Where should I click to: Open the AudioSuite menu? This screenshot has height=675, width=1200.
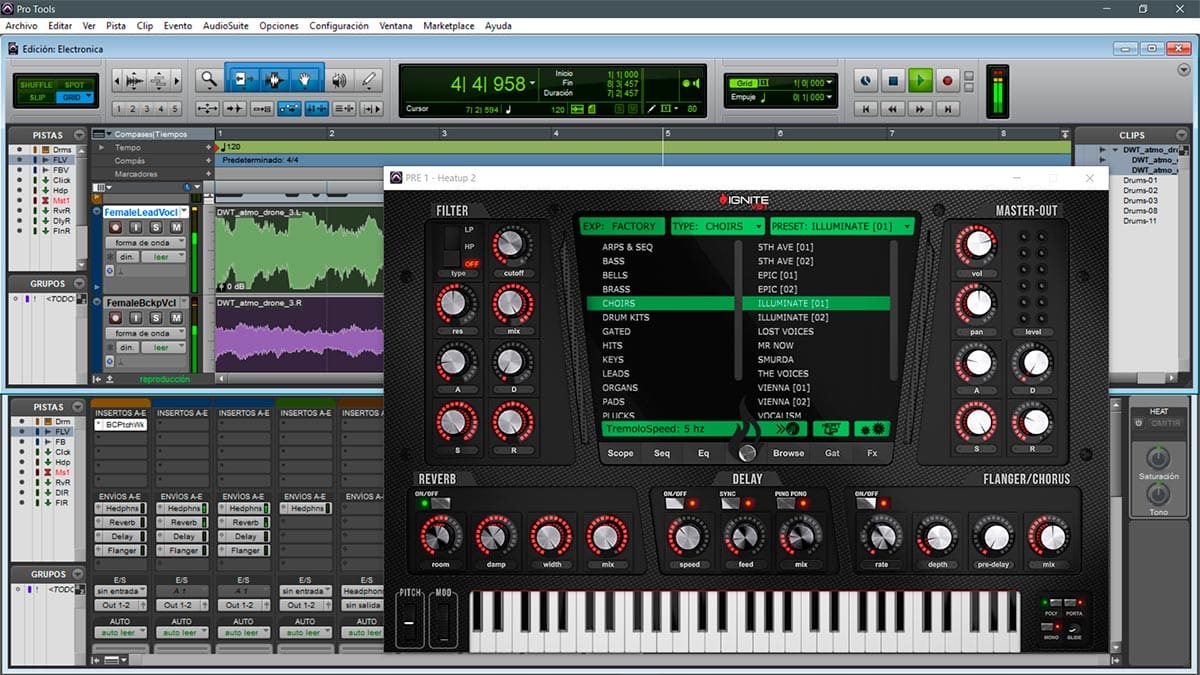226,26
